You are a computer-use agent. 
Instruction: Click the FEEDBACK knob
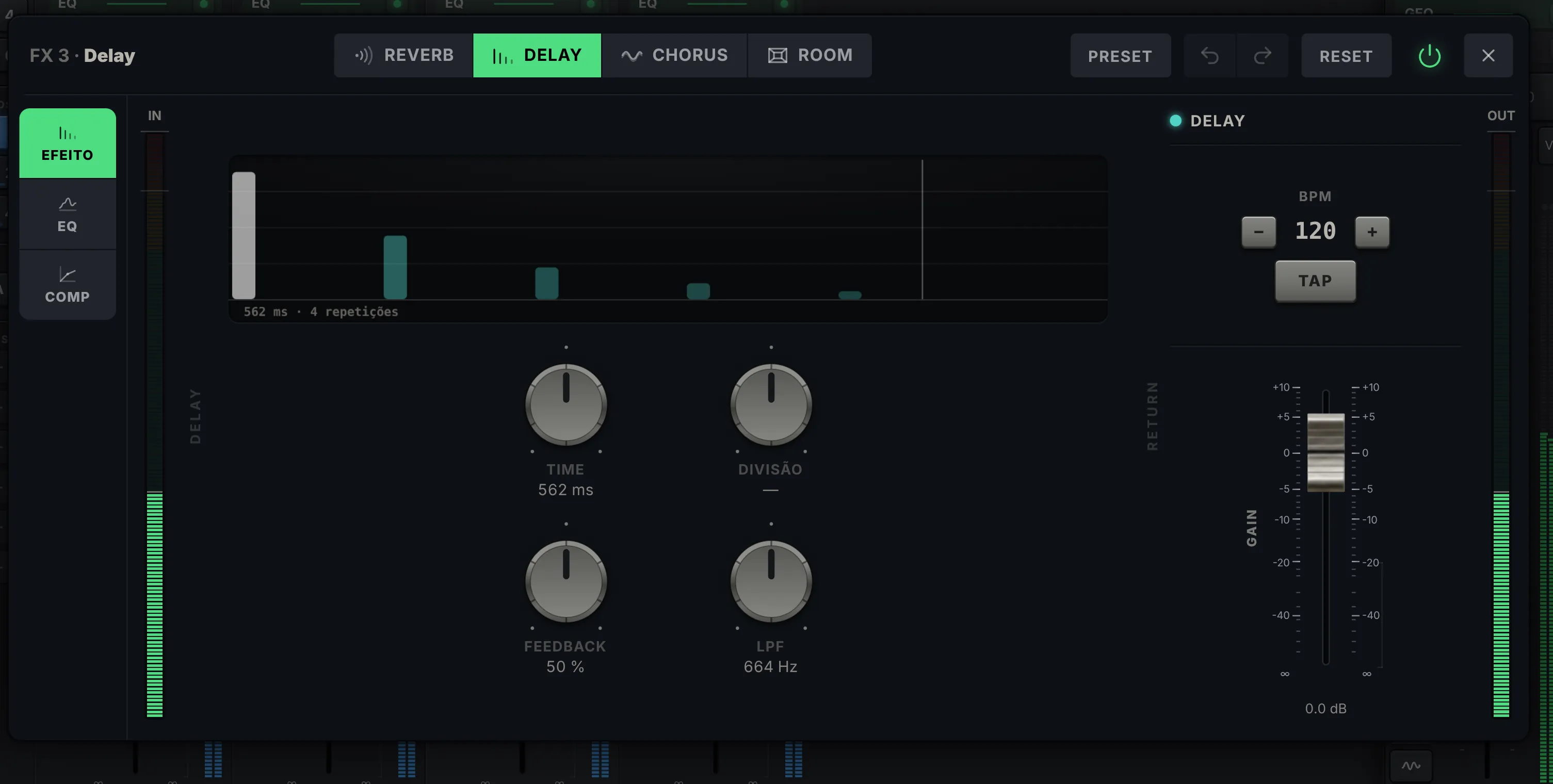[x=565, y=581]
